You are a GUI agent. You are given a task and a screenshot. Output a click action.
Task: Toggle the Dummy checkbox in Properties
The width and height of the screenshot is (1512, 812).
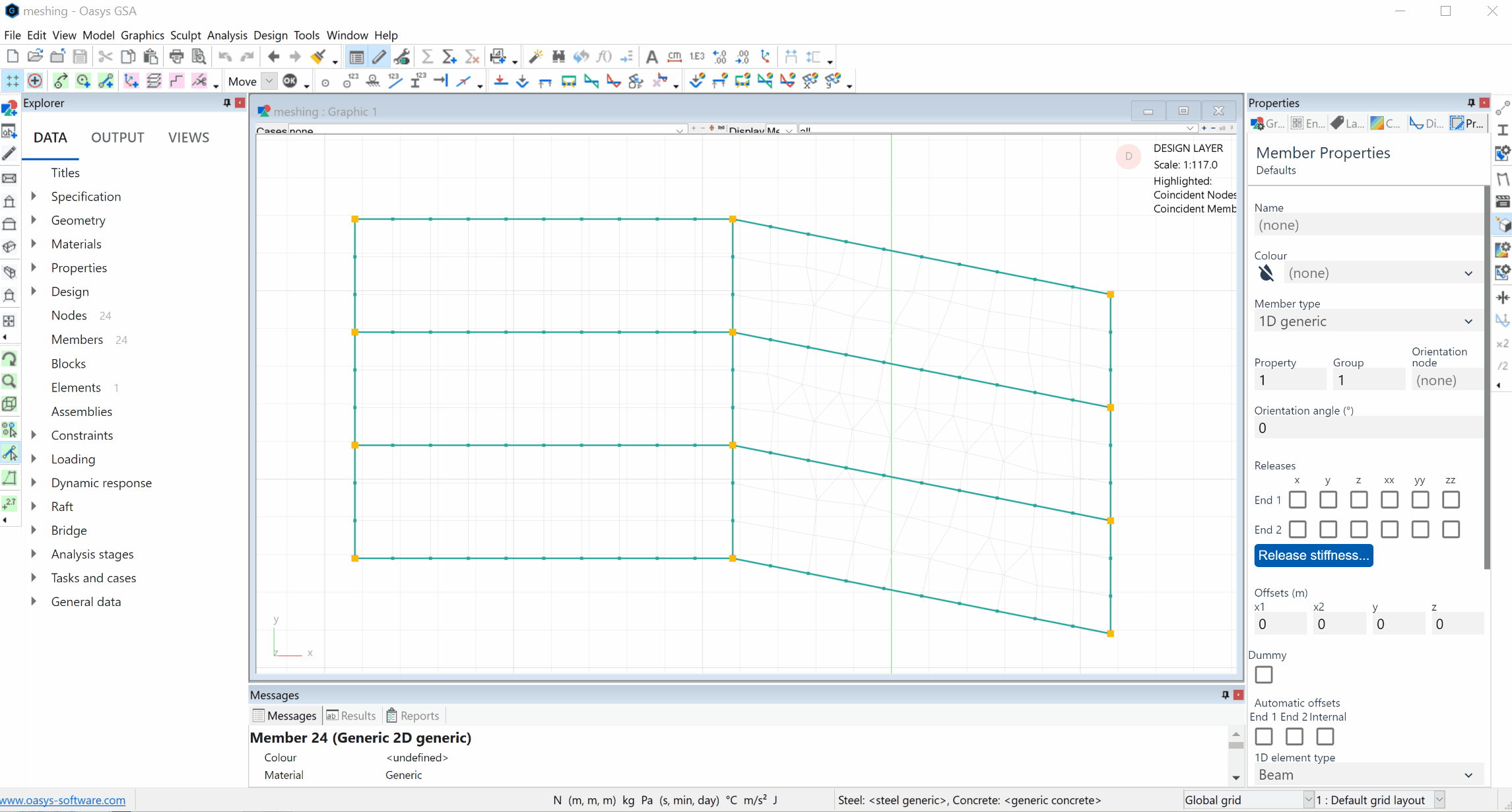(1264, 674)
